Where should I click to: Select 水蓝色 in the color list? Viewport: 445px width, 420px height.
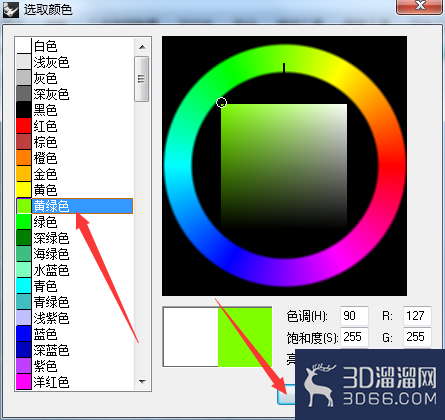coord(75,270)
